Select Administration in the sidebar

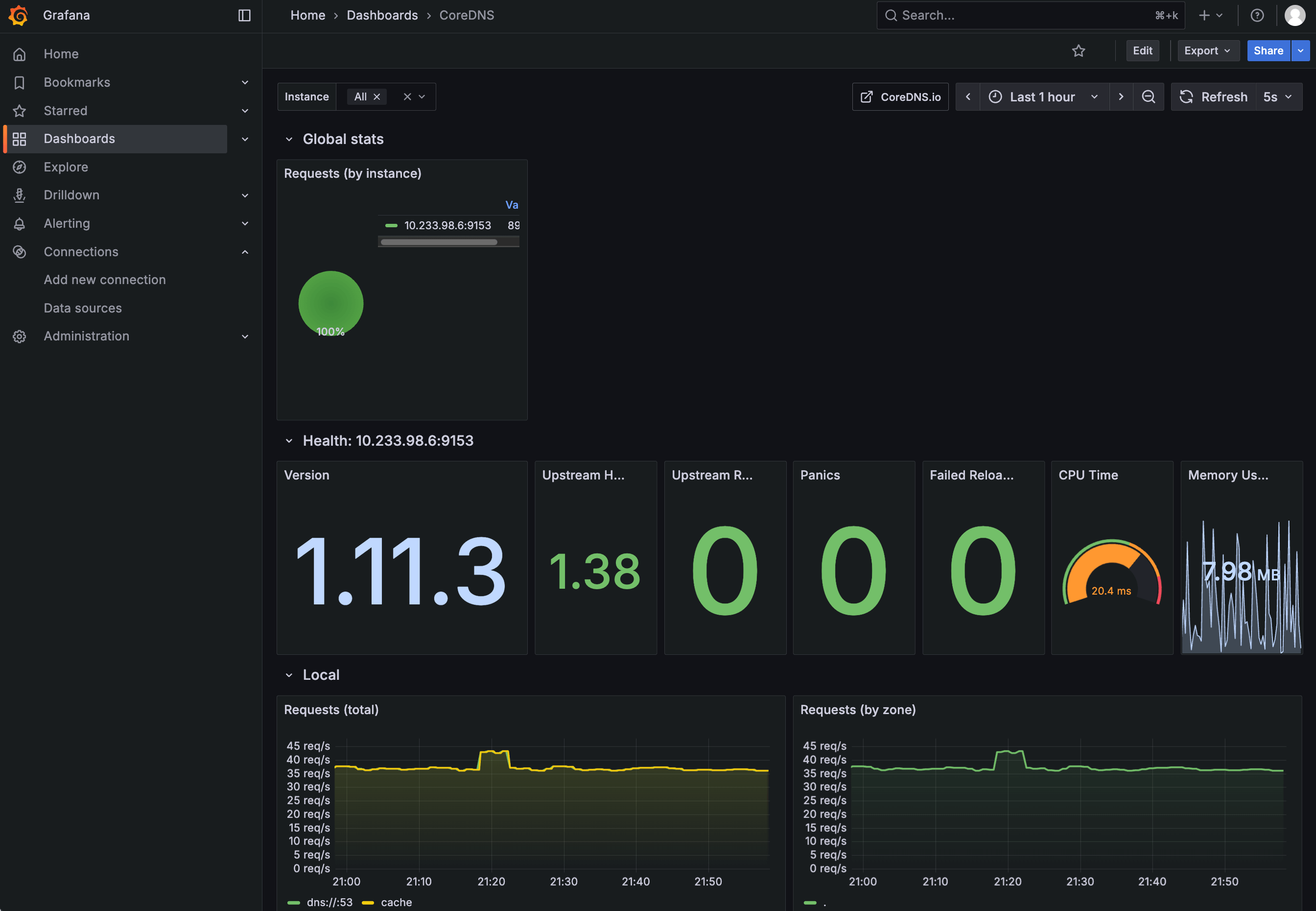click(x=86, y=336)
